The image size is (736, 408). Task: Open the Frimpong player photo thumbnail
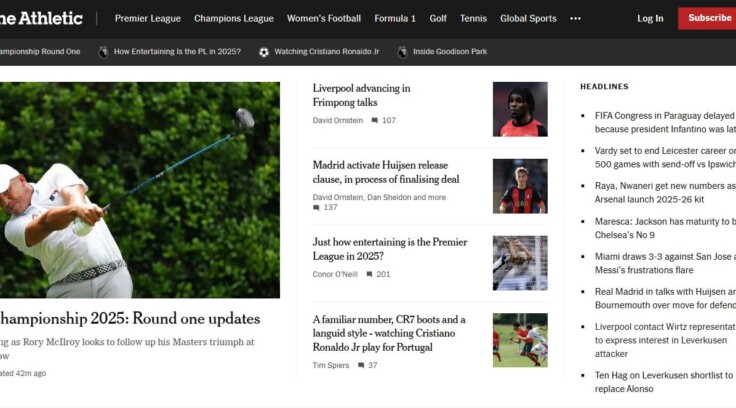[520, 109]
